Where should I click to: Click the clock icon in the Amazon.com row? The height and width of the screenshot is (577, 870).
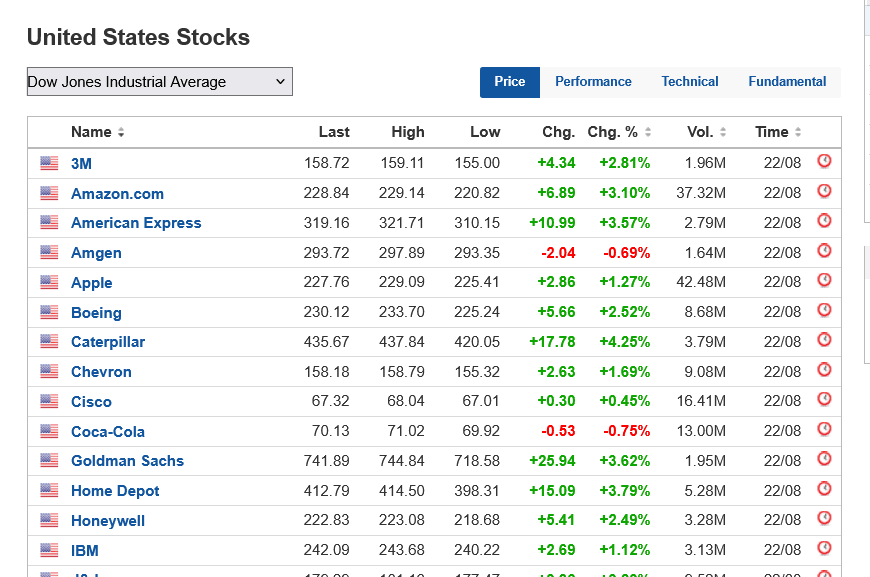point(824,191)
